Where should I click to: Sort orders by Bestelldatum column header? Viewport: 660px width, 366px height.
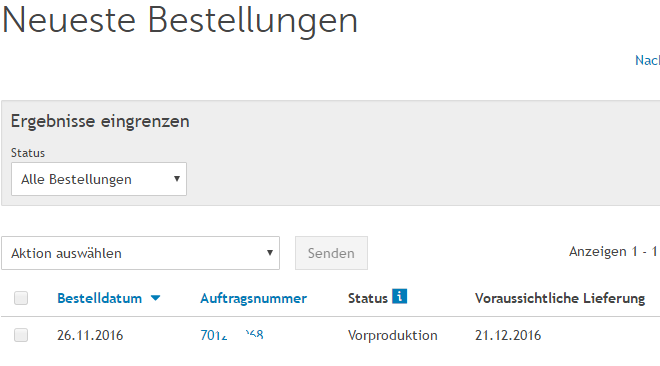tap(99, 298)
